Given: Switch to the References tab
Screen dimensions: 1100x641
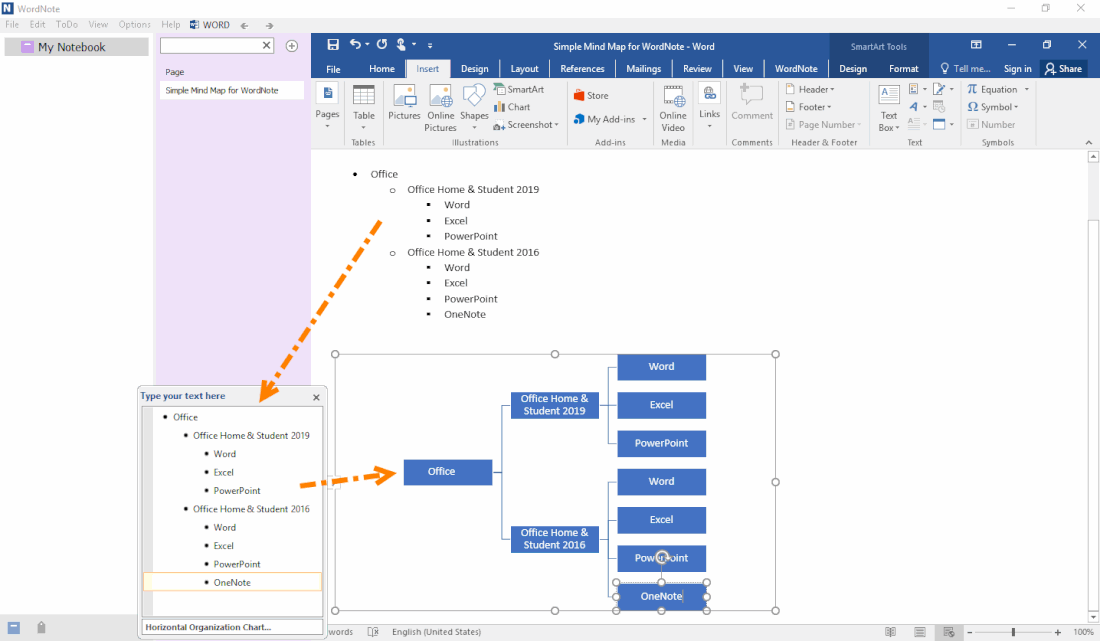Looking at the screenshot, I should pos(582,69).
